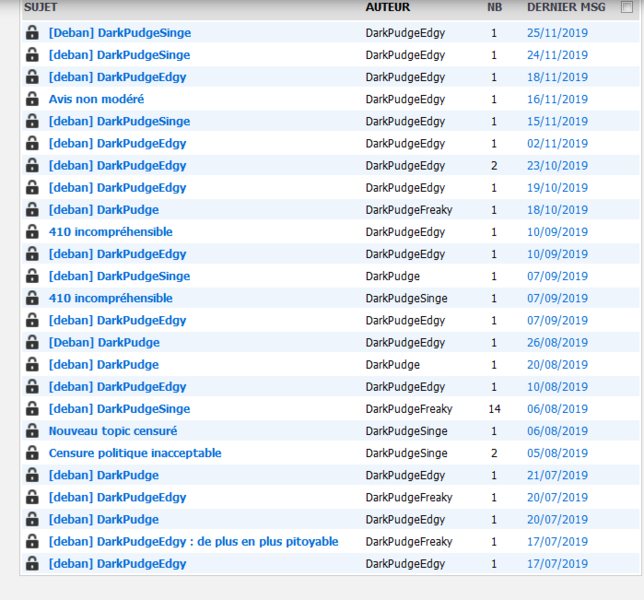Click the last message date 23/10/2019
Viewport: 644px width, 600px height.
click(x=557, y=166)
